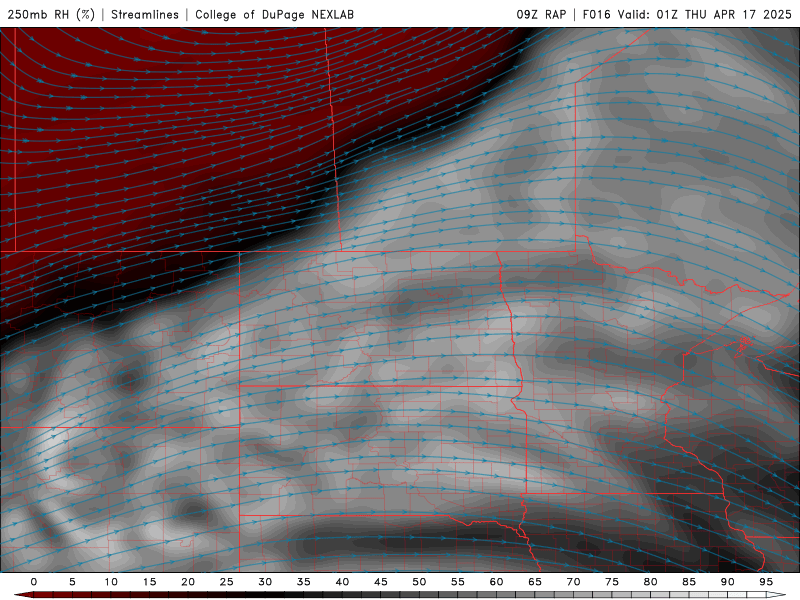Click the 50 label on the RH scale
The image size is (800, 600).
[x=419, y=582]
